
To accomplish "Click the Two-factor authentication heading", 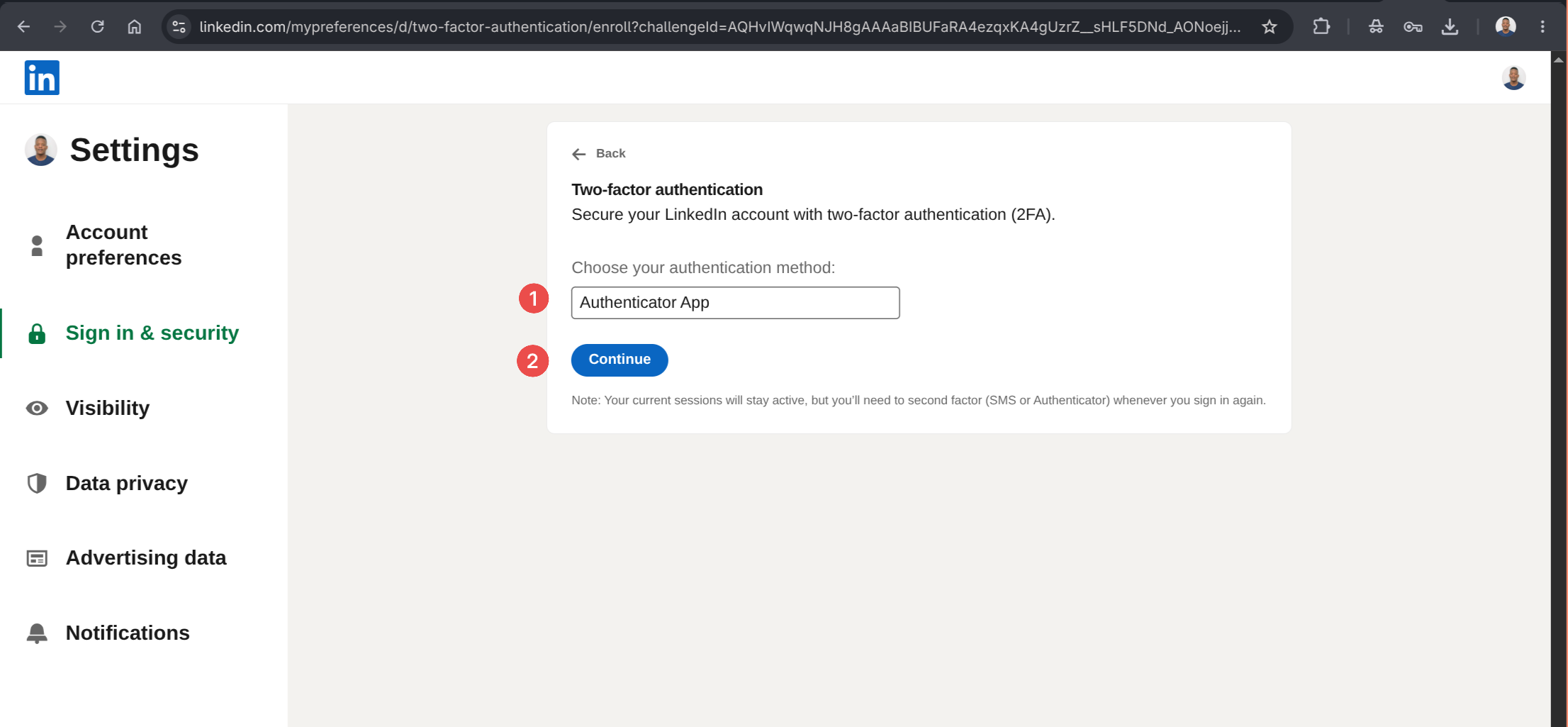I will 667,190.
